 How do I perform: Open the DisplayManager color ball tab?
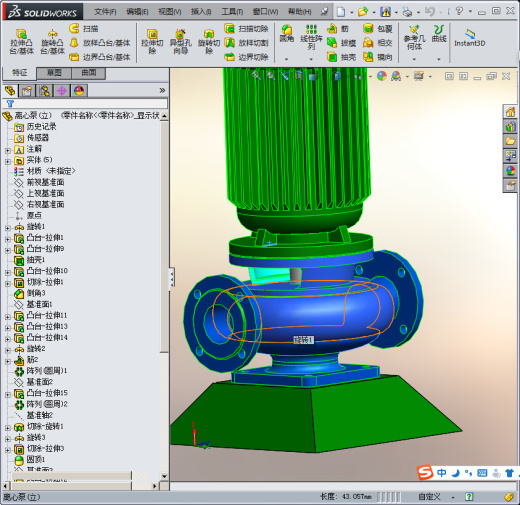[x=79, y=91]
